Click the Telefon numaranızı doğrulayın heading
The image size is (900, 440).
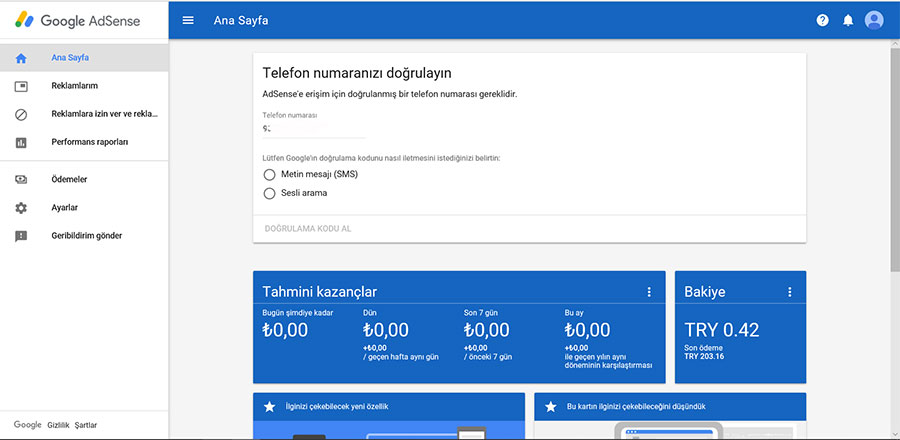pos(357,73)
